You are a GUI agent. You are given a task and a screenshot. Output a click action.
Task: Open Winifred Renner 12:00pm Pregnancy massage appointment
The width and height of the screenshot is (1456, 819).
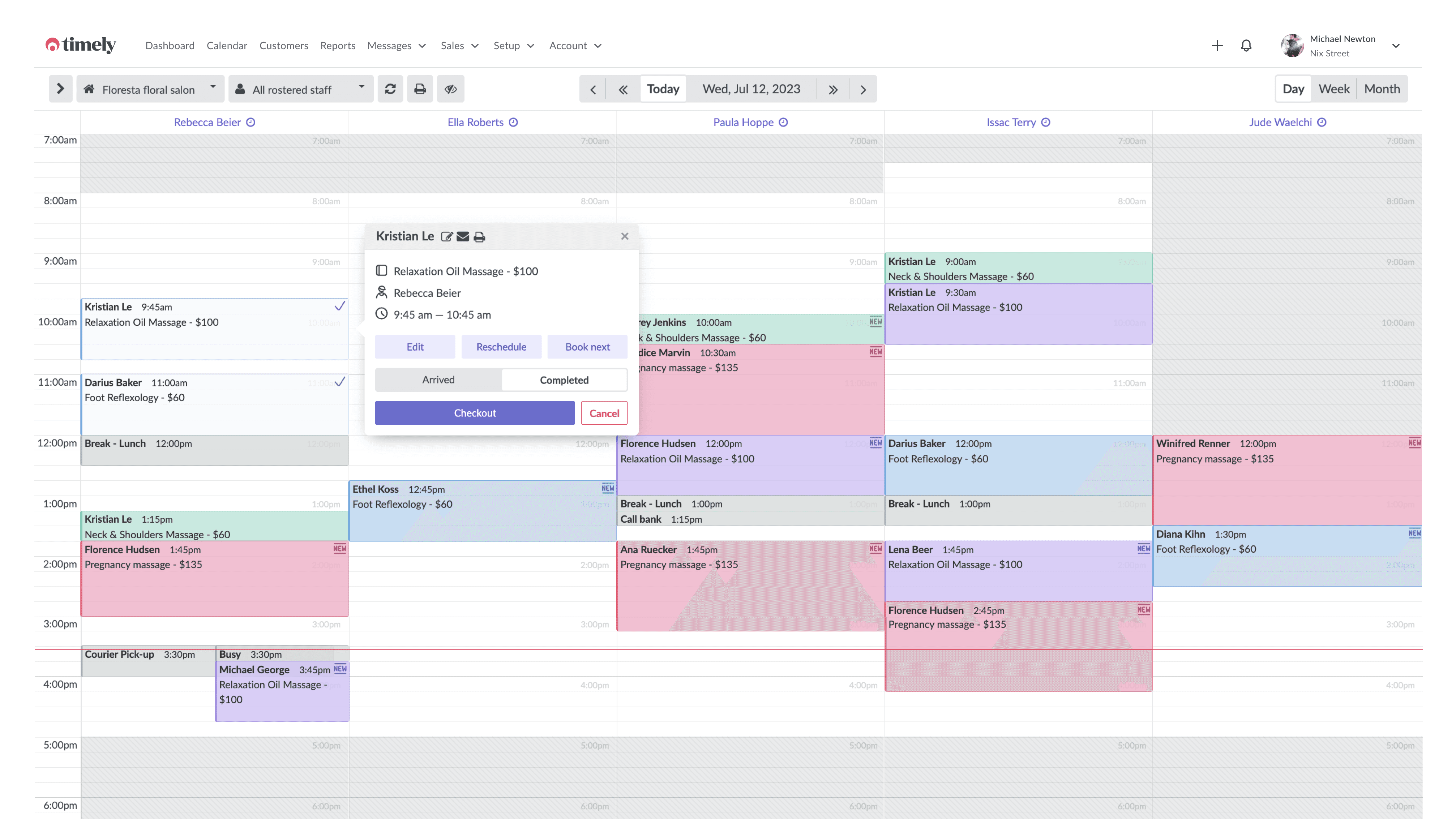click(x=1288, y=480)
